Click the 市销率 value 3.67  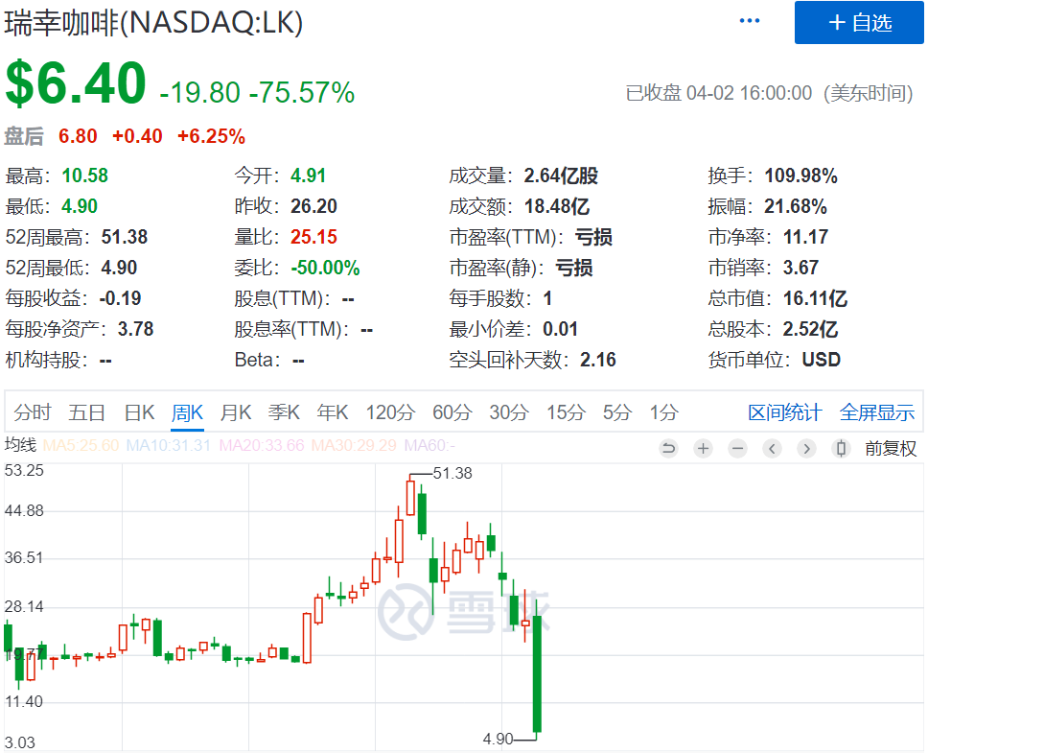click(x=801, y=268)
